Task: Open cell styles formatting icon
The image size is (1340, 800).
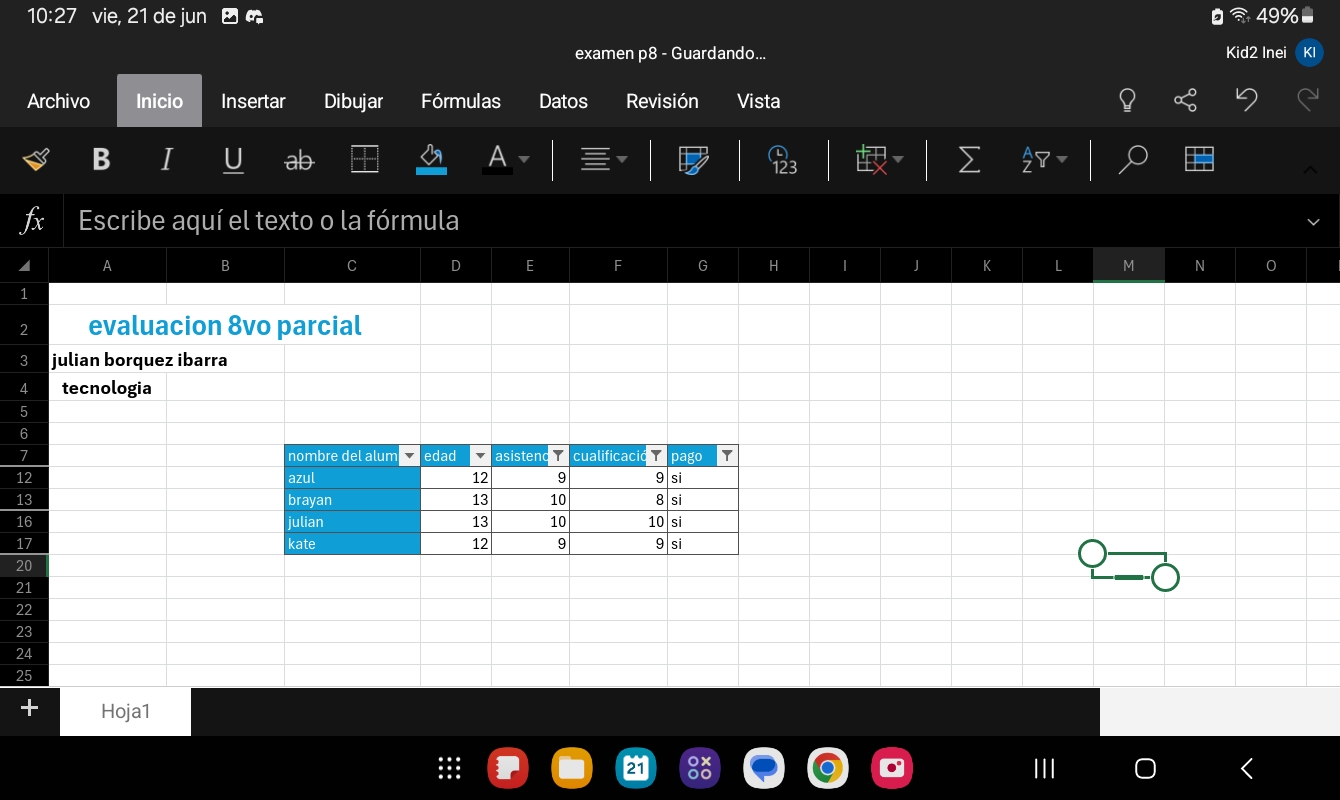Action: click(x=693, y=160)
